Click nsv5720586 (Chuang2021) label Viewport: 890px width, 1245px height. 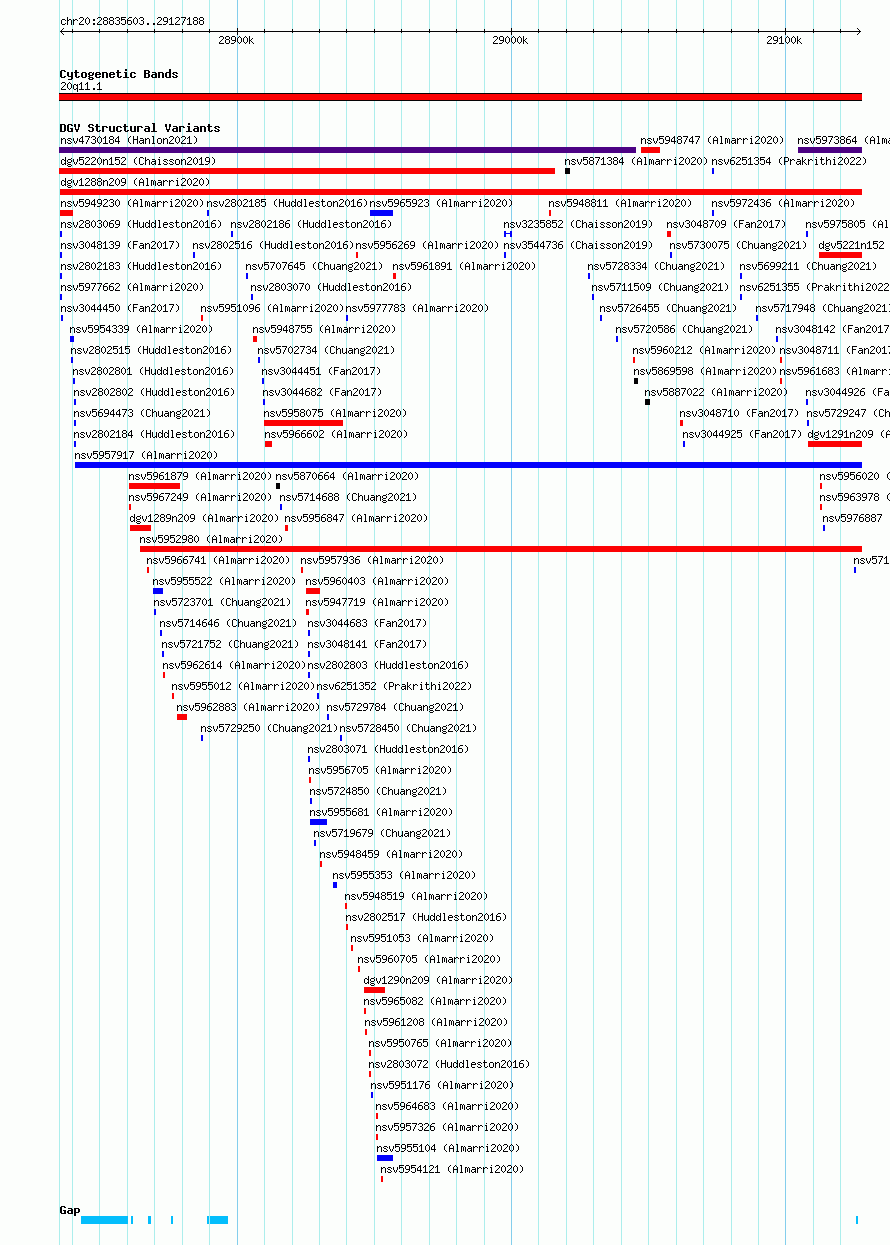[684, 329]
